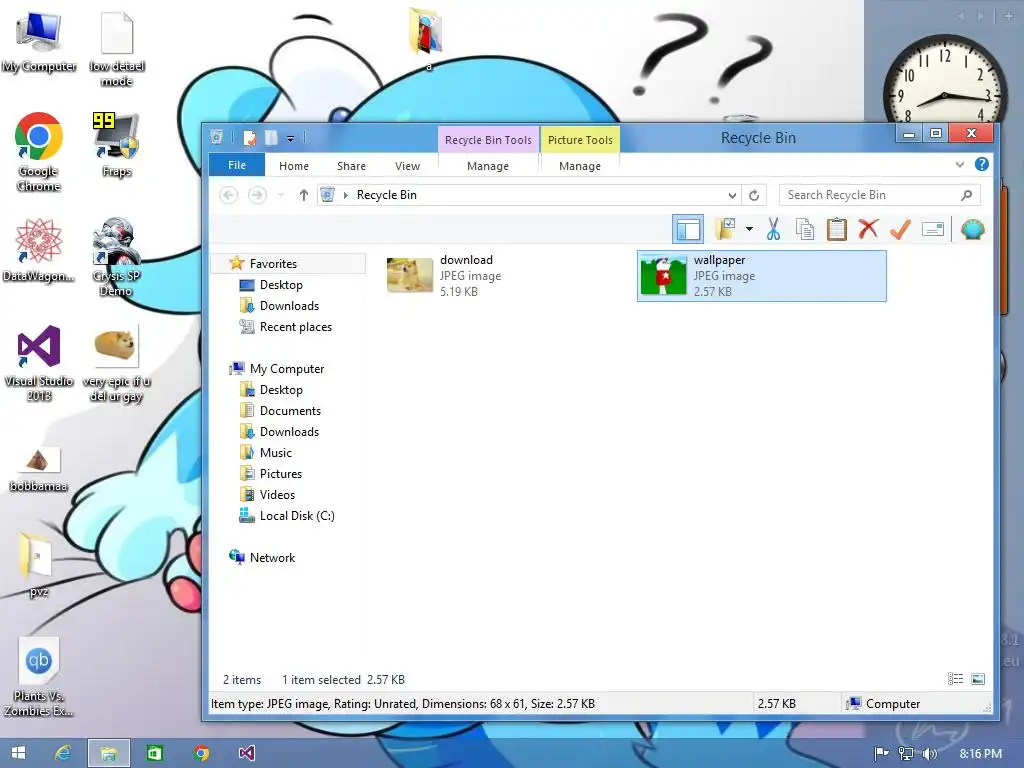Open Manage tab under Picture Tools

point(580,166)
